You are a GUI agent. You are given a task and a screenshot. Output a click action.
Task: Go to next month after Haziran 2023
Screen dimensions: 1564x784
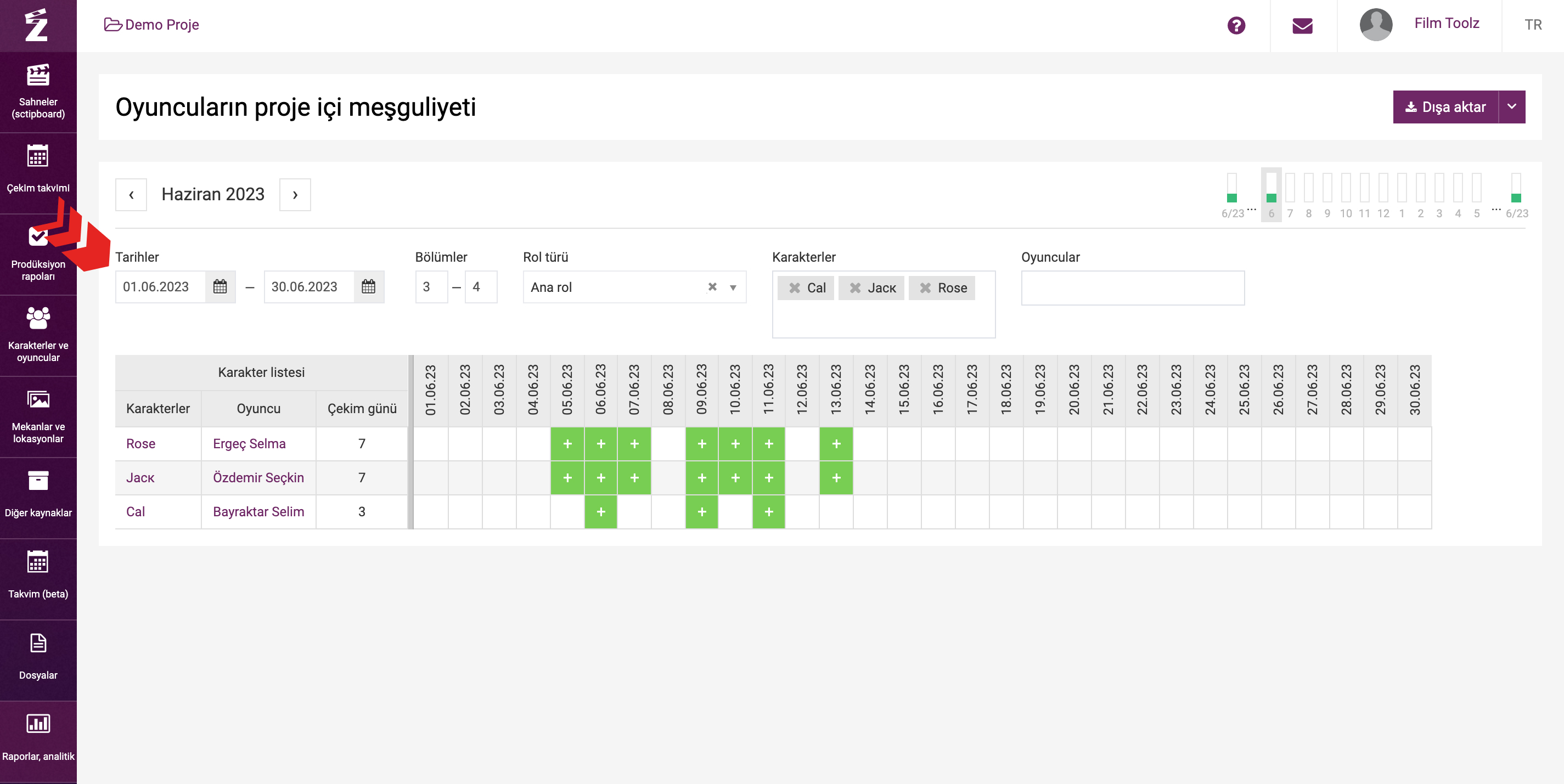pyautogui.click(x=295, y=195)
